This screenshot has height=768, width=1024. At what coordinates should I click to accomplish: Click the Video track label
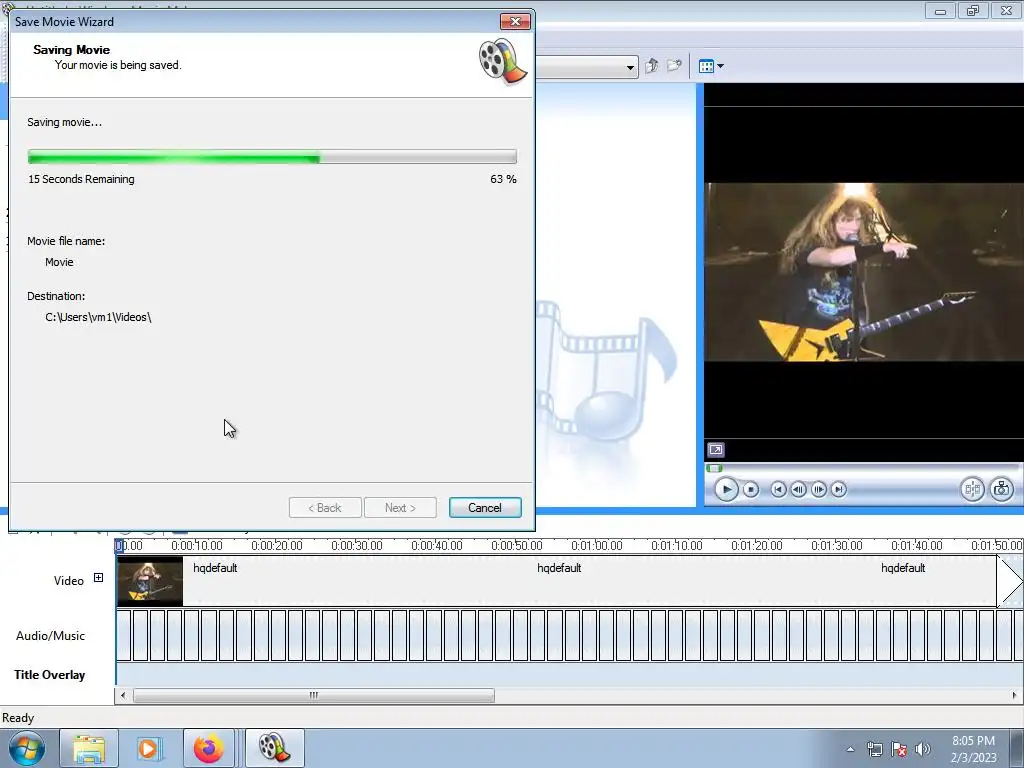[x=69, y=581]
